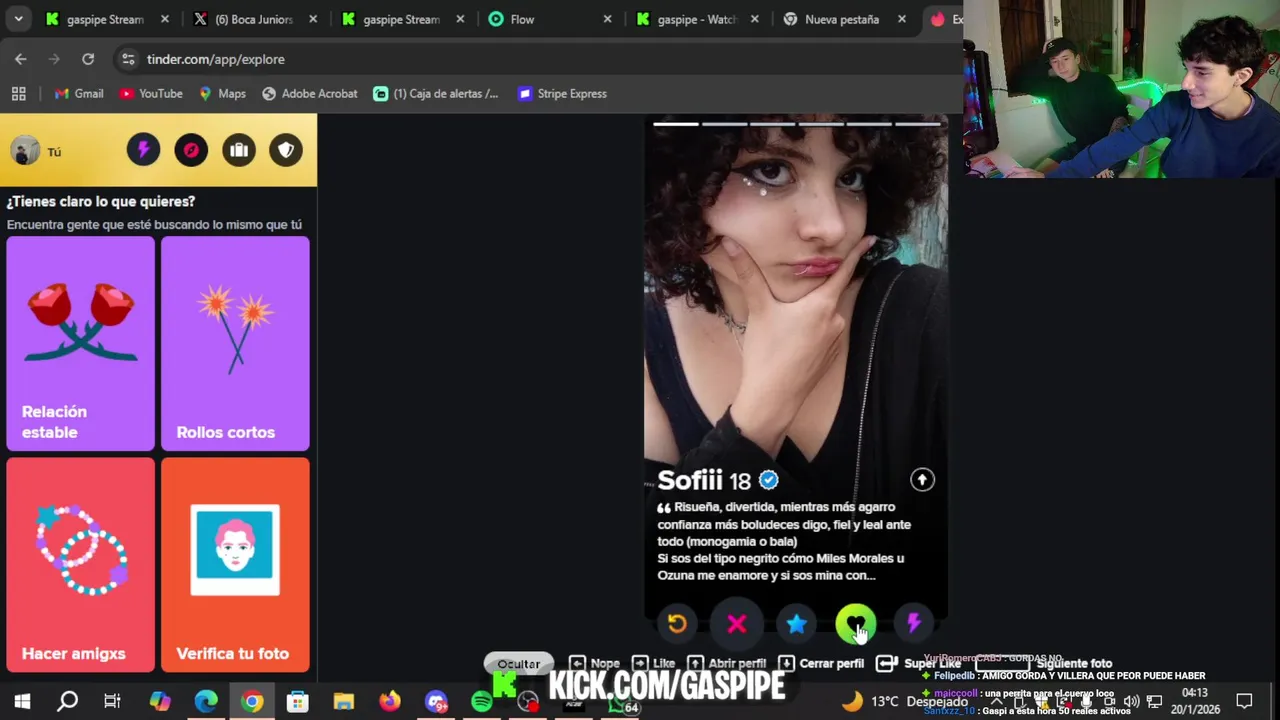Click the pink X Nope button
Viewport: 1280px width, 720px height.
tap(737, 624)
